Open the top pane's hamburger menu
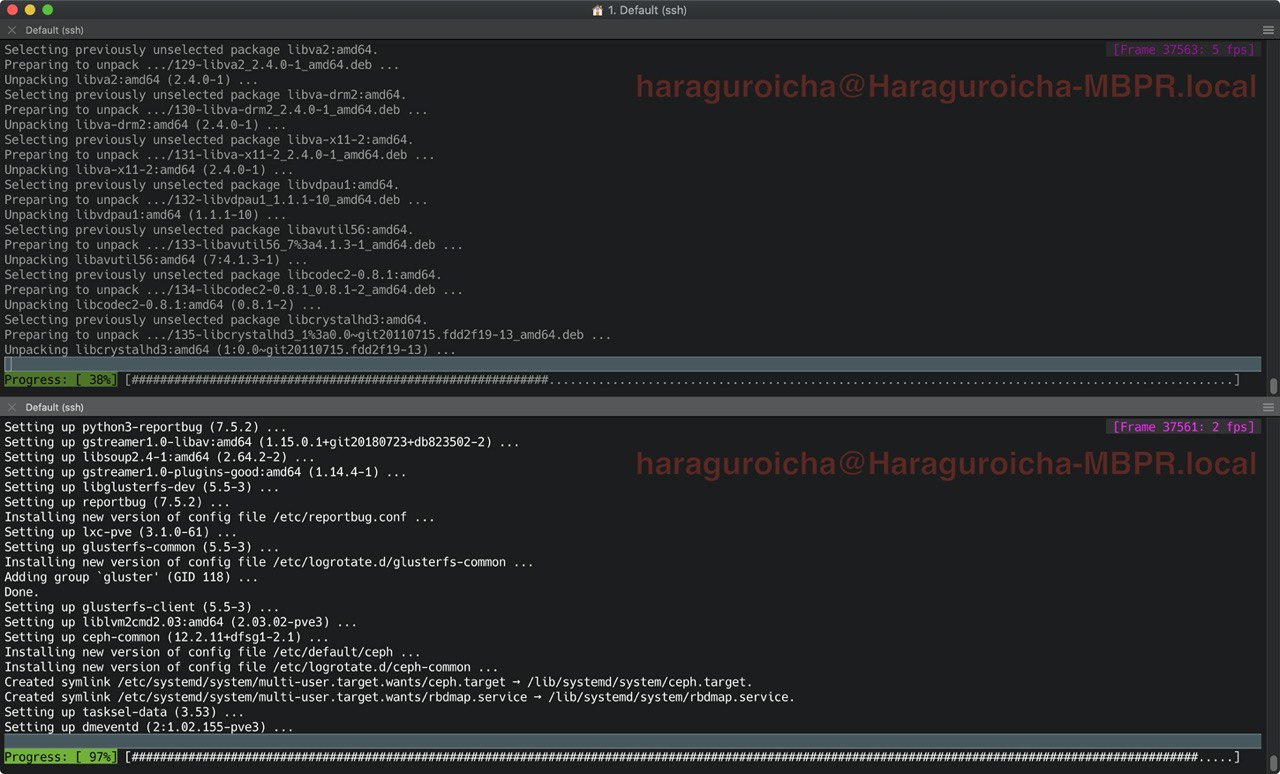This screenshot has height=774, width=1280. [x=1268, y=31]
